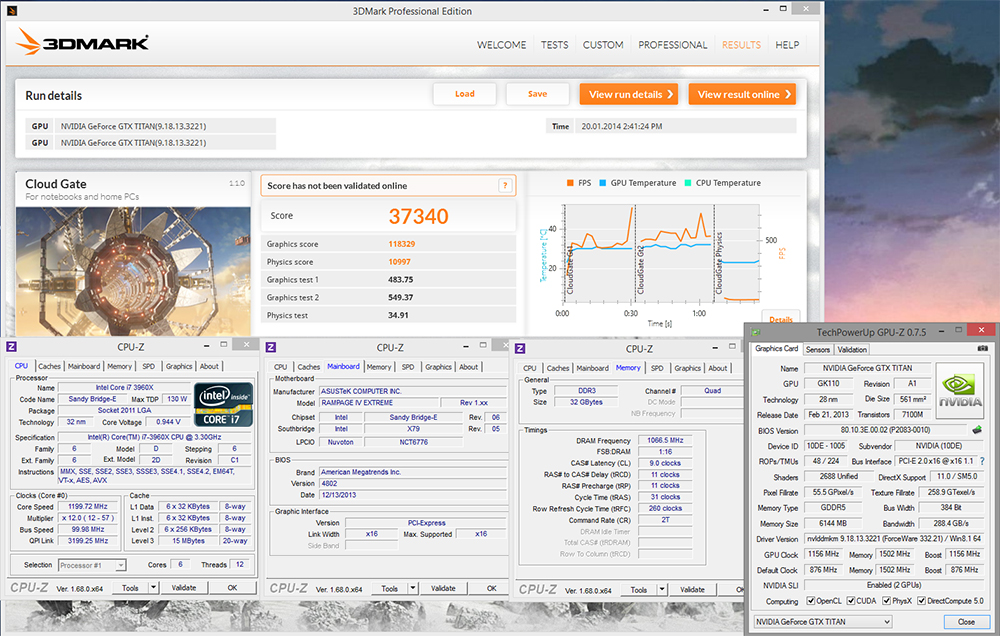Viewport: 1000px width, 636px height.
Task: Expand Tools arrow in the Mainboard window
Action: [413, 588]
